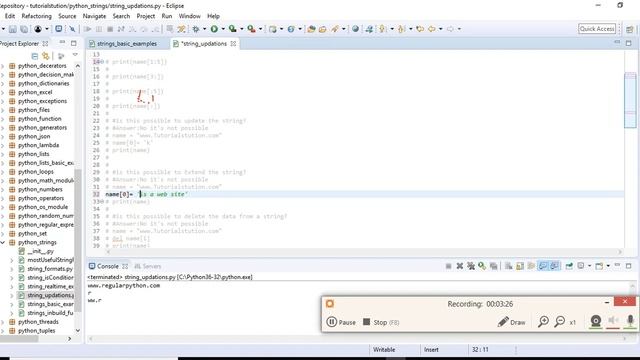The image size is (640, 360).
Task: Click the Terminate console square icon
Action: (449, 266)
